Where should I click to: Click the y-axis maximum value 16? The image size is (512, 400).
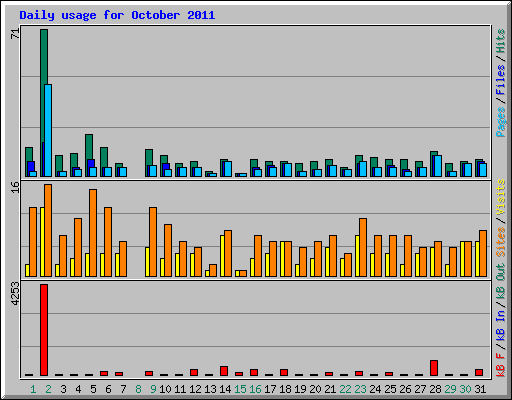[x=15, y=187]
